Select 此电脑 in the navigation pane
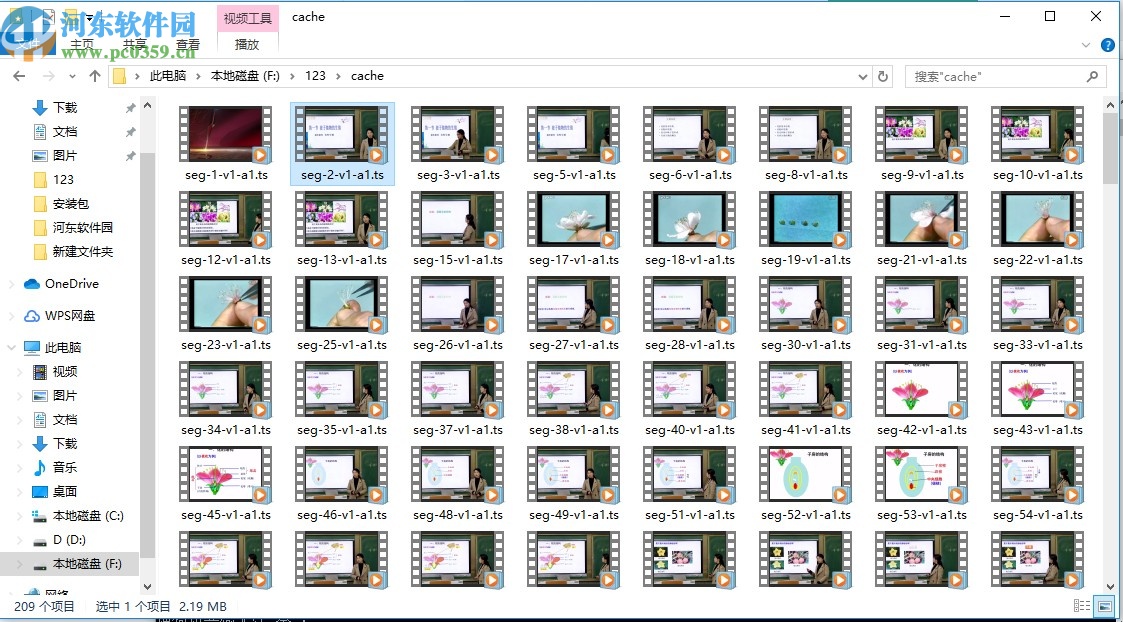The width and height of the screenshot is (1123, 622). coord(63,348)
